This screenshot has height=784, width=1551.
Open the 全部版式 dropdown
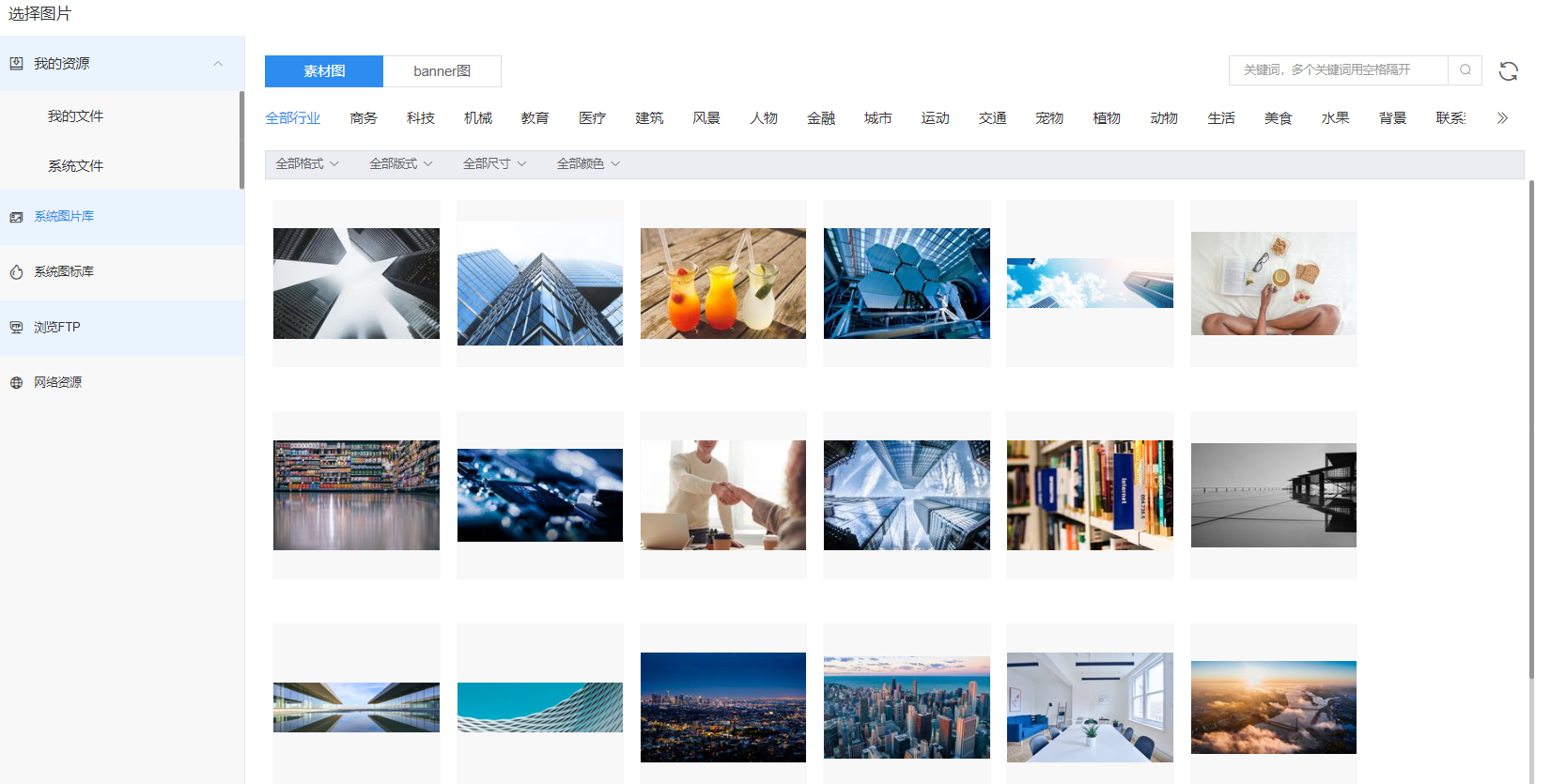pyautogui.click(x=400, y=164)
